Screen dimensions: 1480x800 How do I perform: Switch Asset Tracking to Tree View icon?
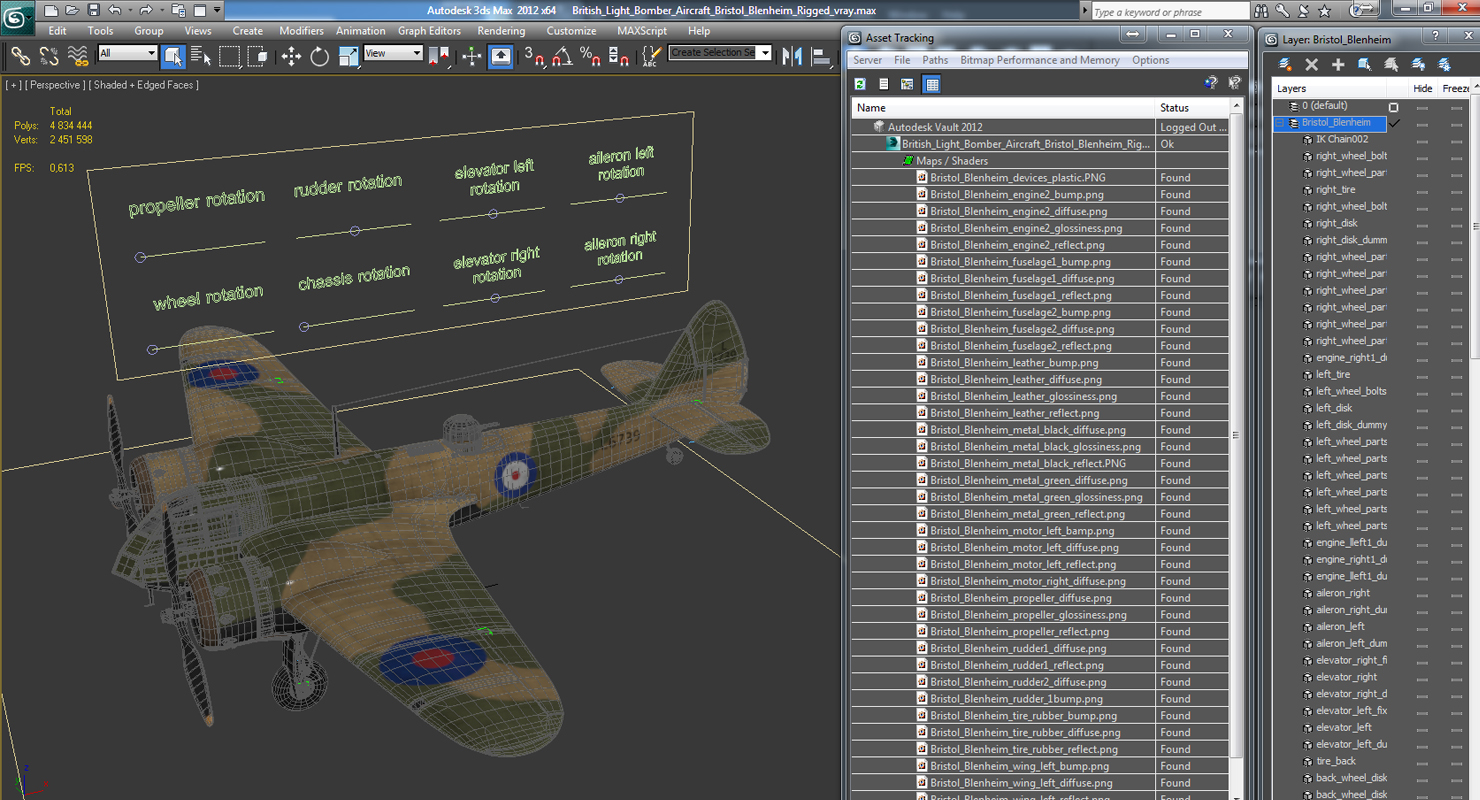point(907,84)
